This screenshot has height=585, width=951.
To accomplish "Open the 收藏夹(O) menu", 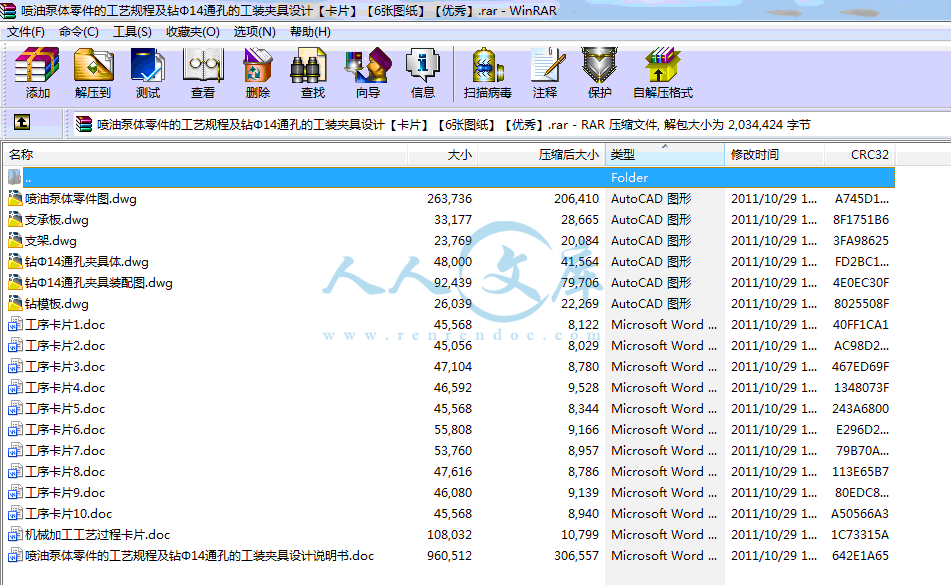I will 193,32.
